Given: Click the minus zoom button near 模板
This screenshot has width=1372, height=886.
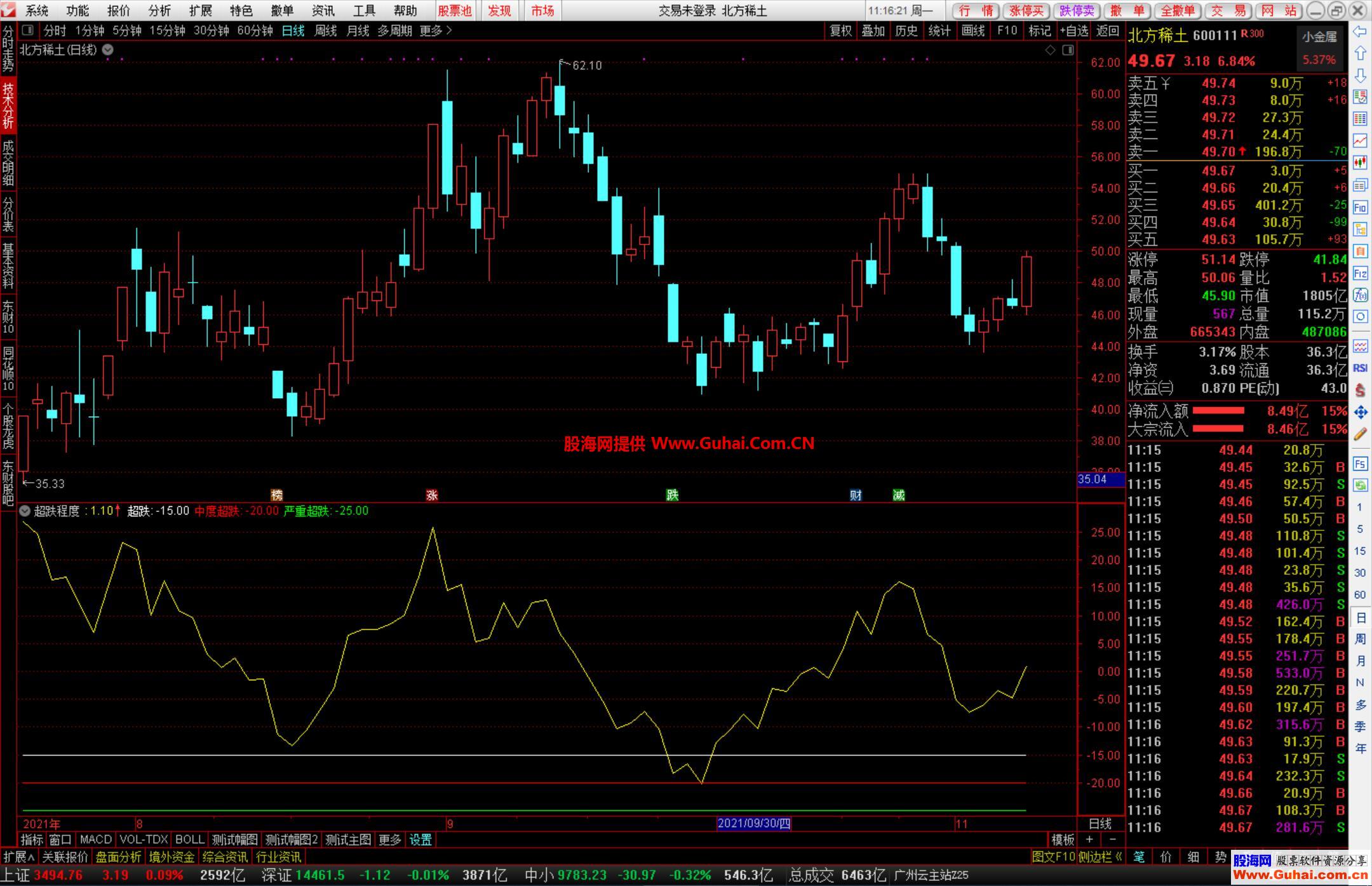Looking at the screenshot, I should click(1112, 840).
